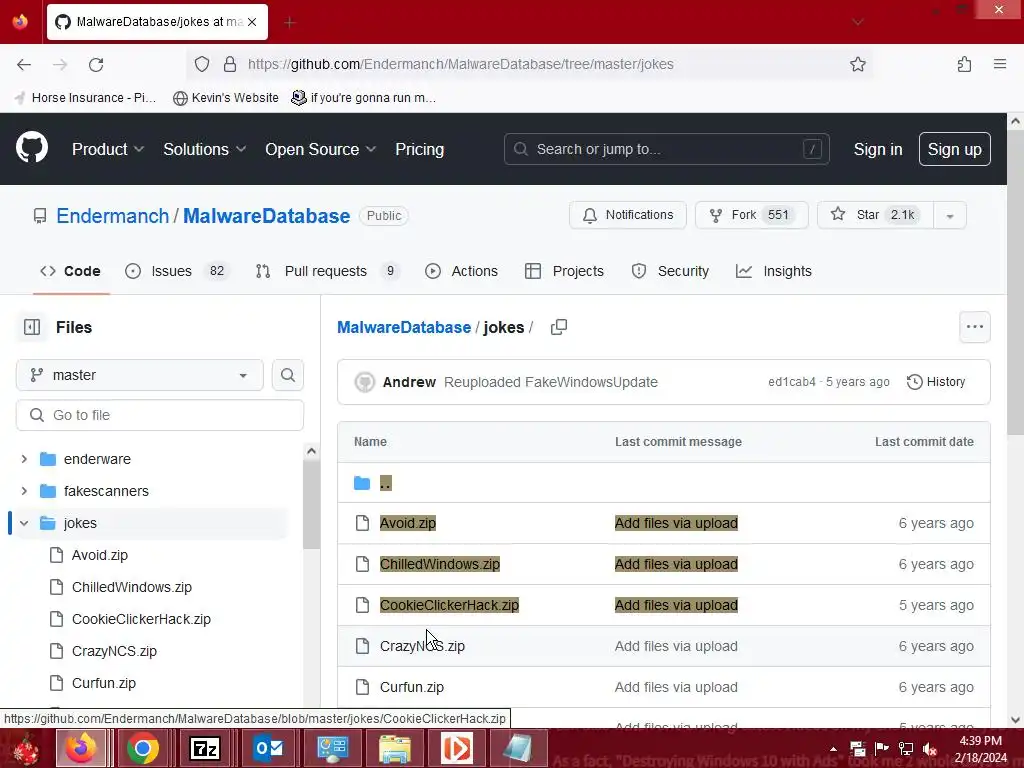The image size is (1024, 768).
Task: Open the Insights tab
Action: pos(774,271)
